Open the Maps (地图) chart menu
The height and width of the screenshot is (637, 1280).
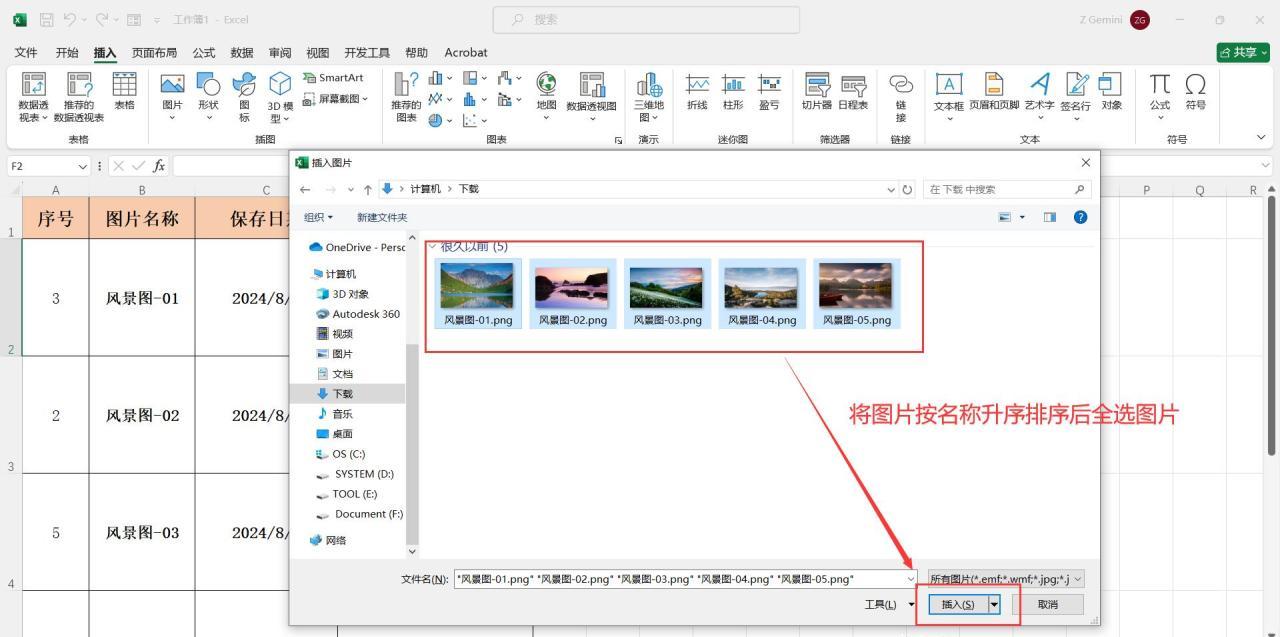click(546, 96)
